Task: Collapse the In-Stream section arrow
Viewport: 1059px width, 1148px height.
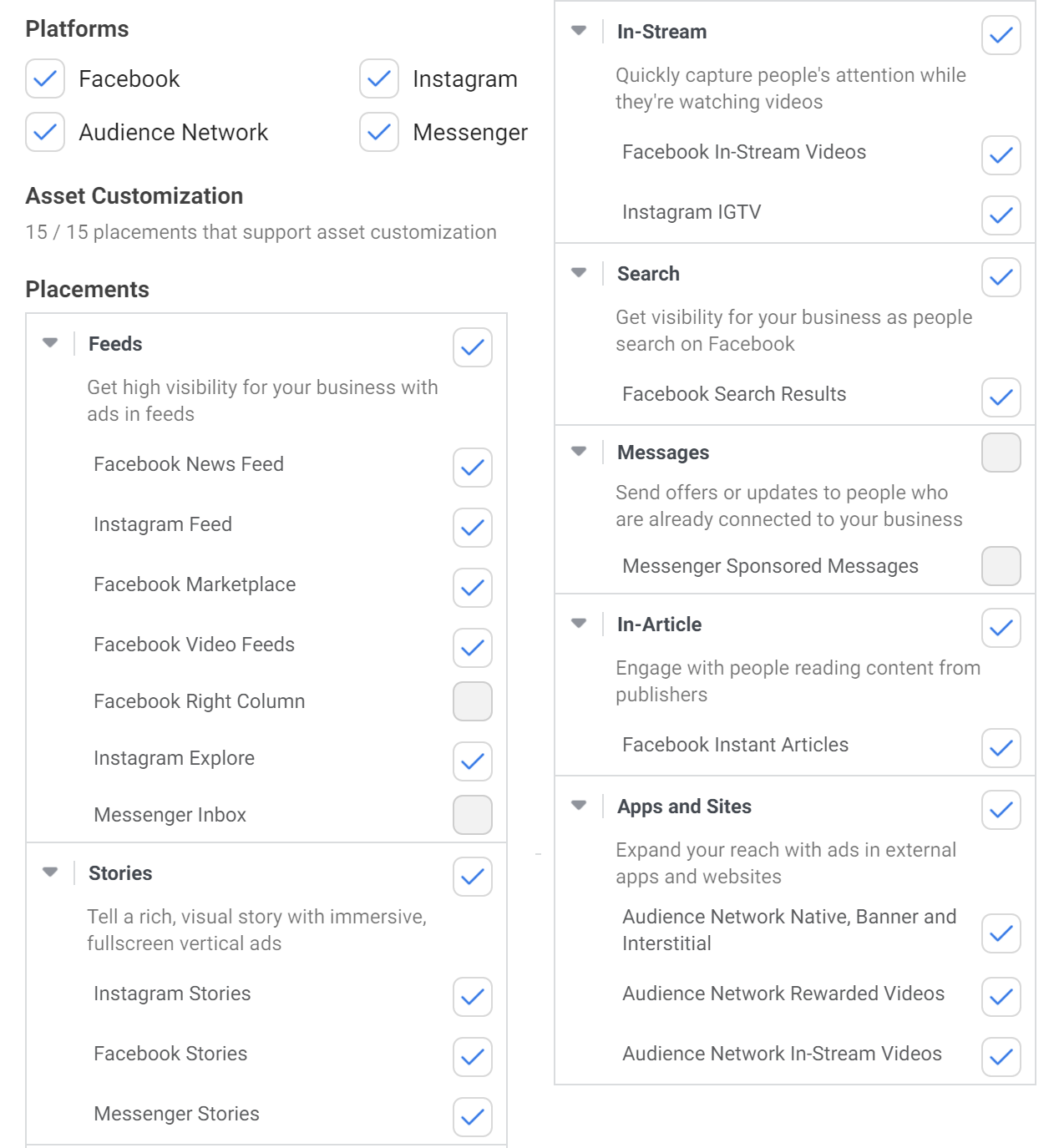Action: [x=579, y=31]
